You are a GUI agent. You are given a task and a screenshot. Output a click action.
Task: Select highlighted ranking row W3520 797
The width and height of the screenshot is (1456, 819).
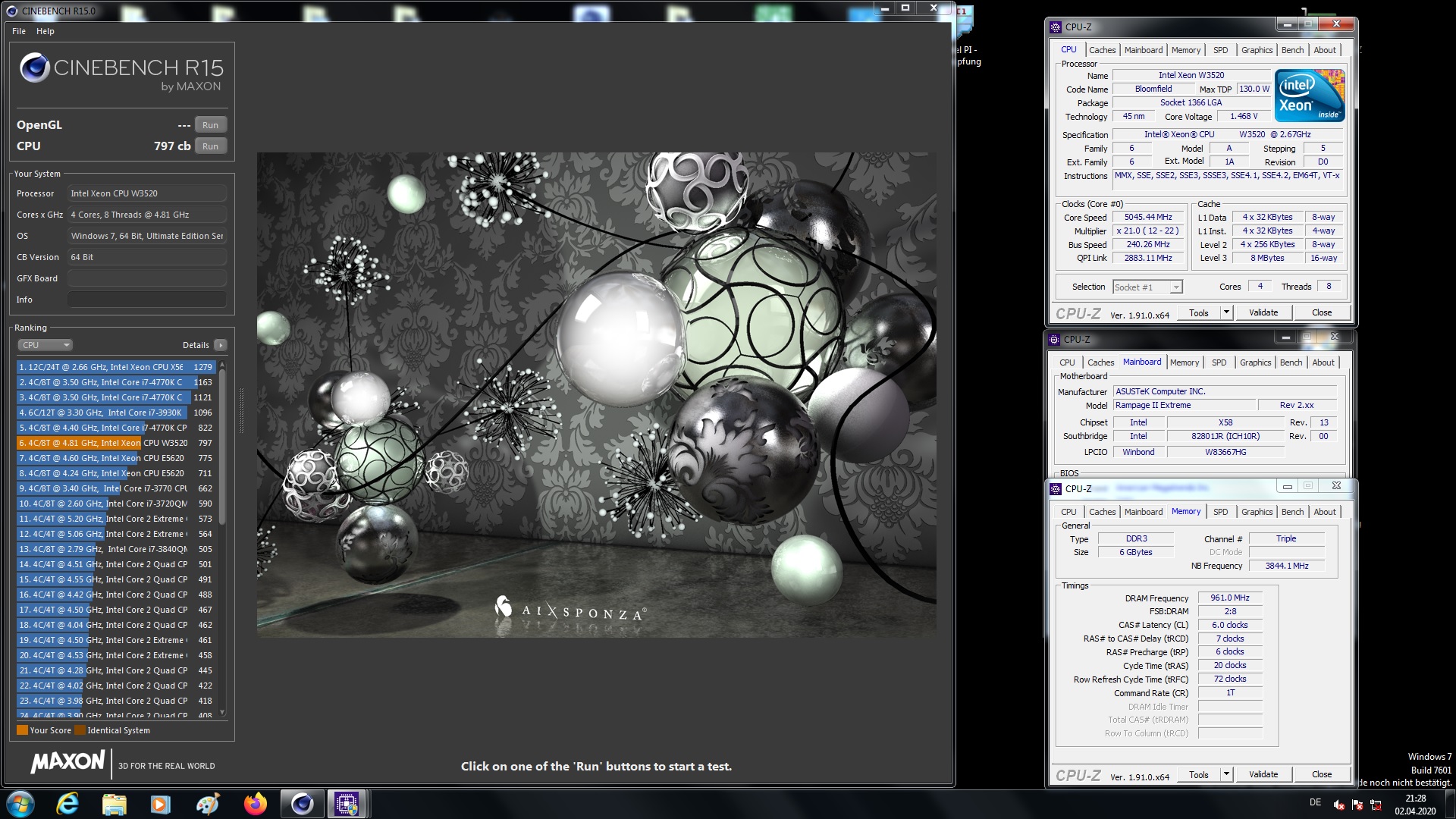[x=116, y=443]
